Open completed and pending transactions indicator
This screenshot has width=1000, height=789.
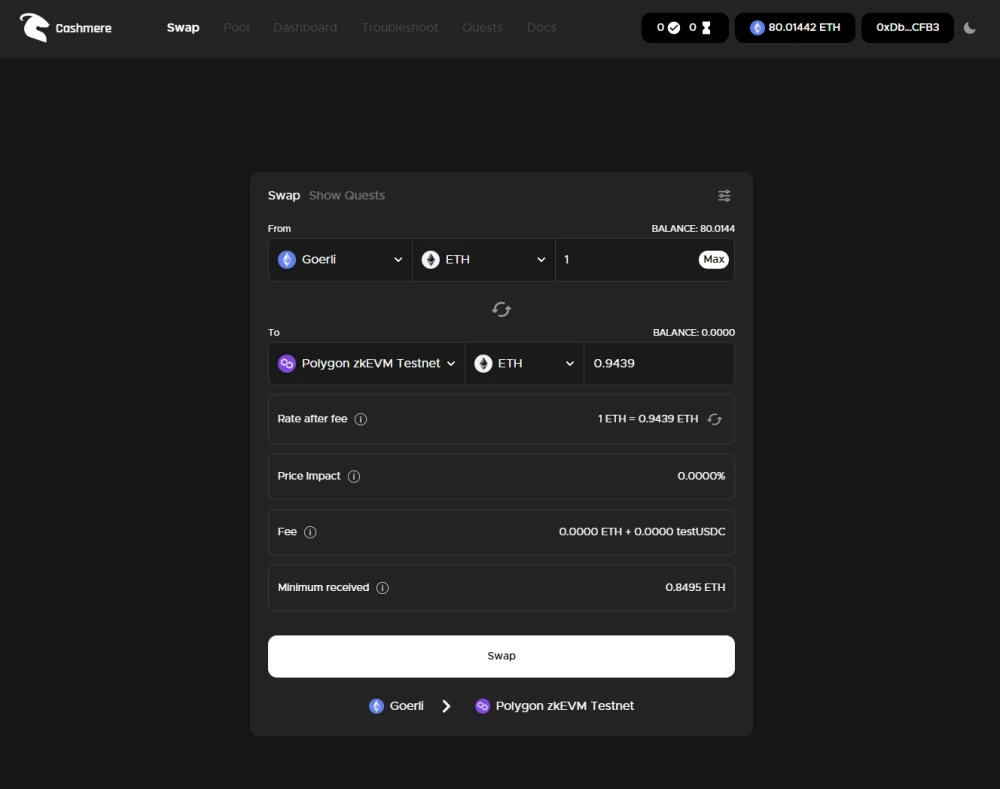(x=684, y=27)
